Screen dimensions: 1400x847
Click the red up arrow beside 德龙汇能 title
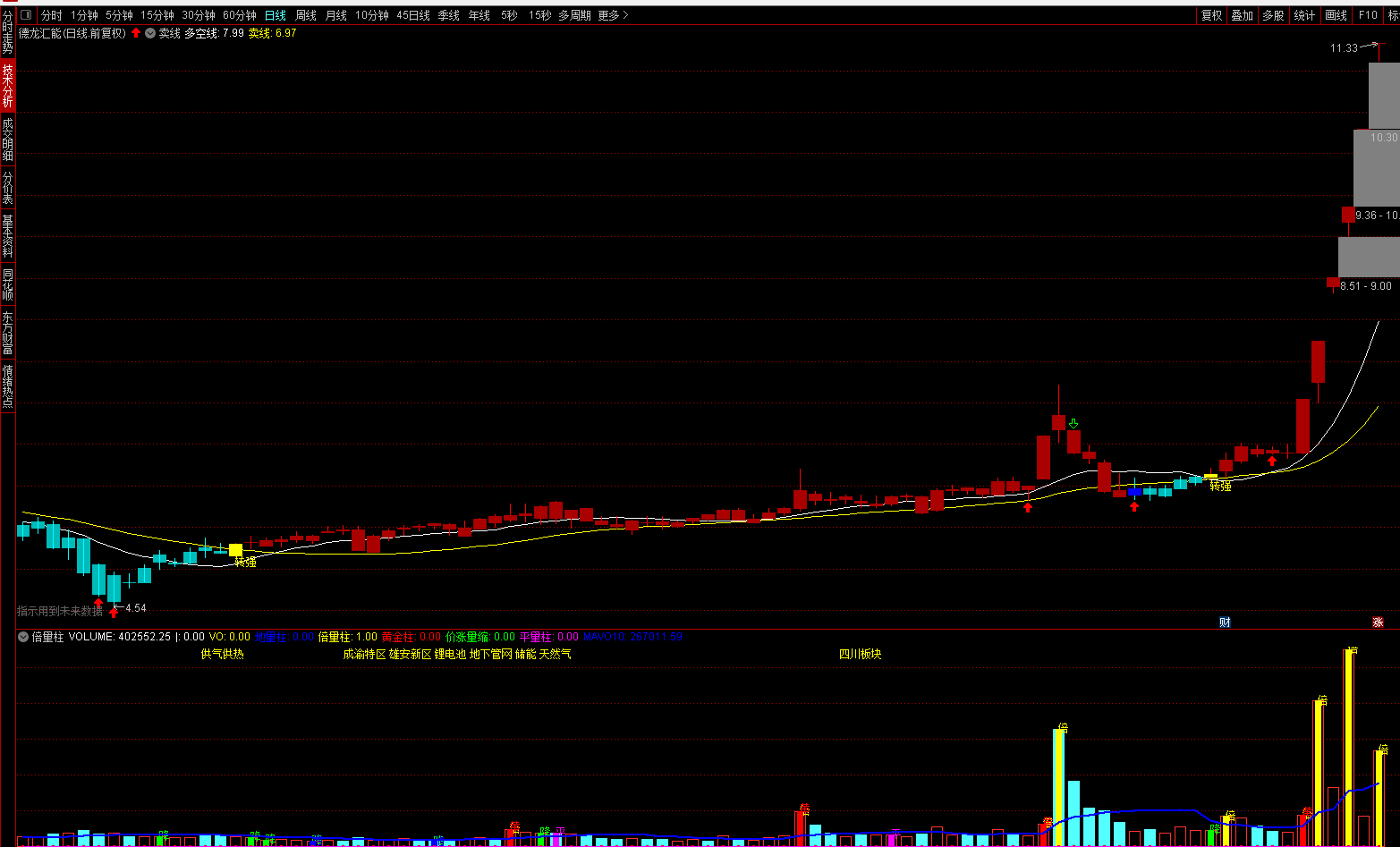136,33
